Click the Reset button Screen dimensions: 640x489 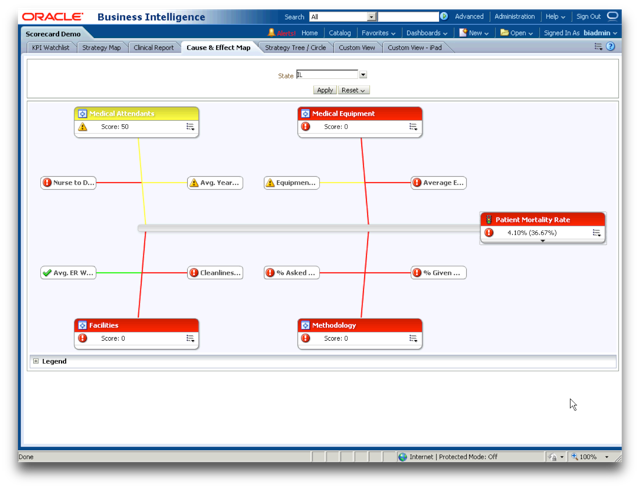(353, 90)
